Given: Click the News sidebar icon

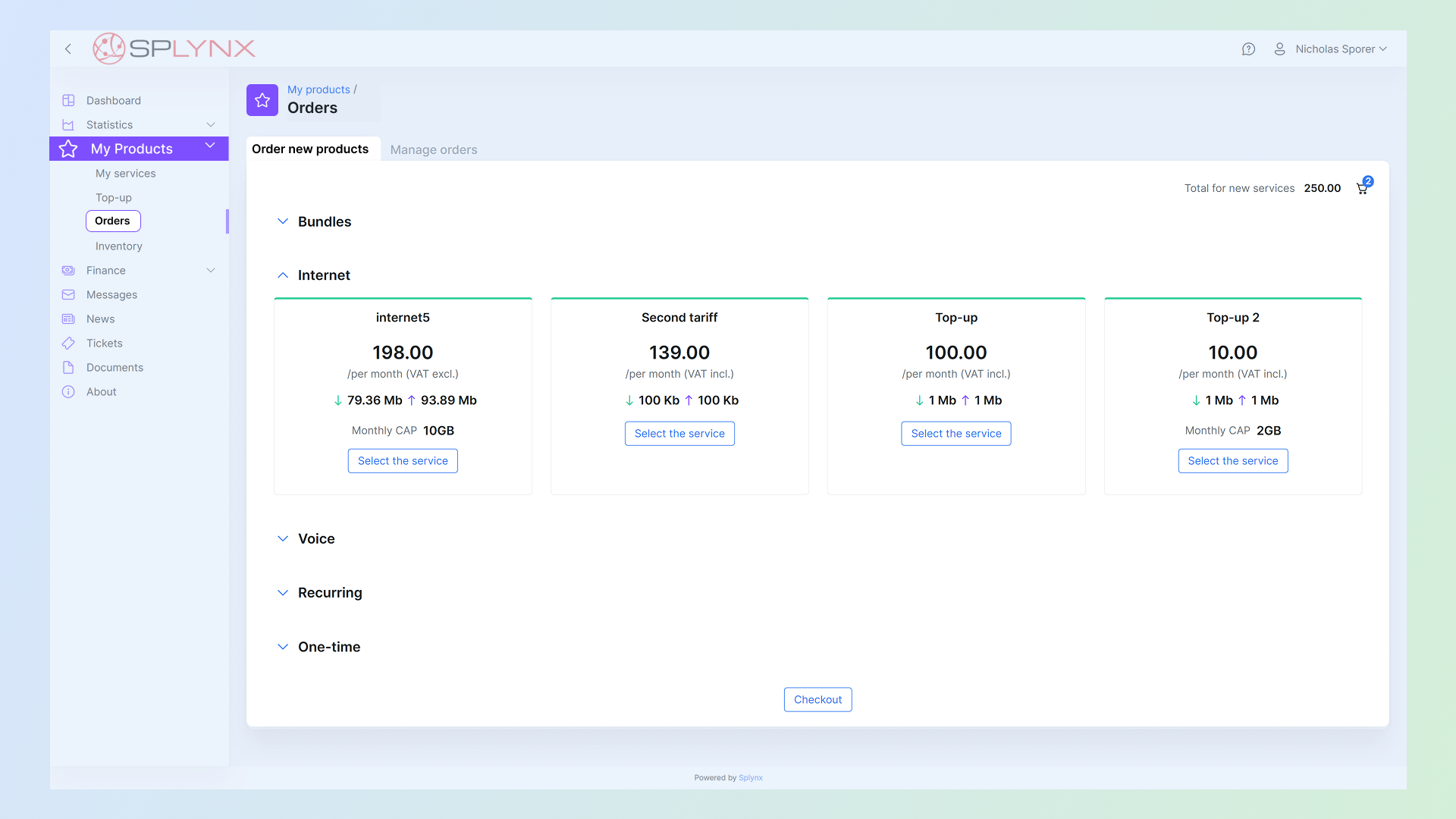Looking at the screenshot, I should click(68, 319).
